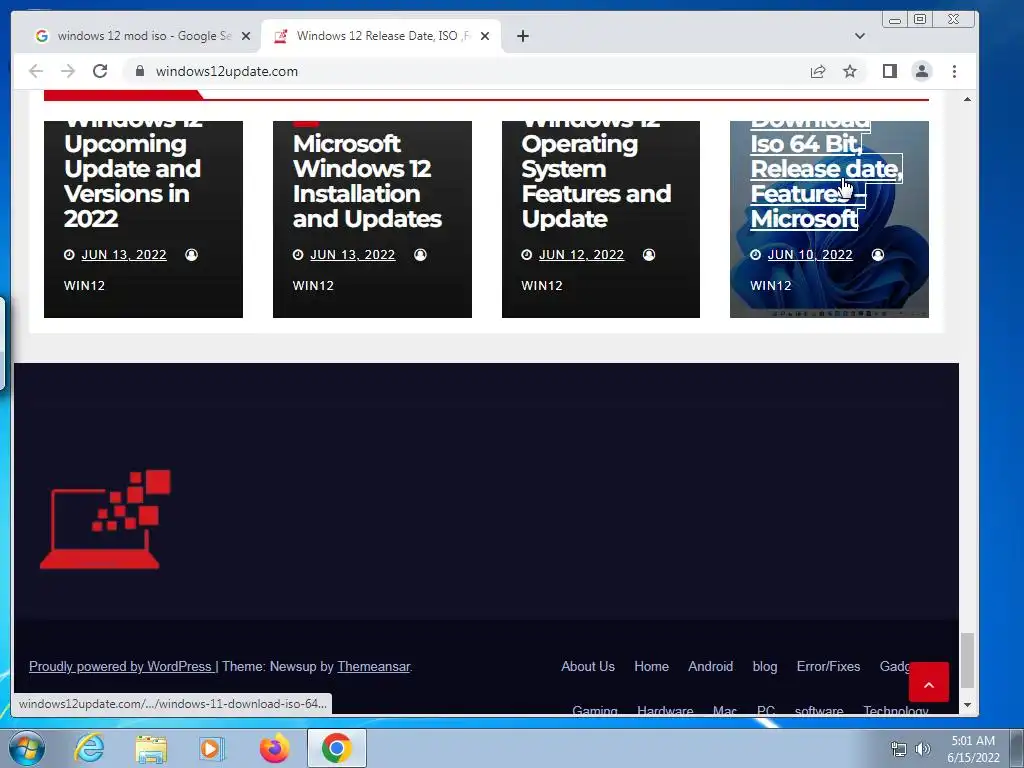Open Error/Fixes footer category

[x=828, y=666]
